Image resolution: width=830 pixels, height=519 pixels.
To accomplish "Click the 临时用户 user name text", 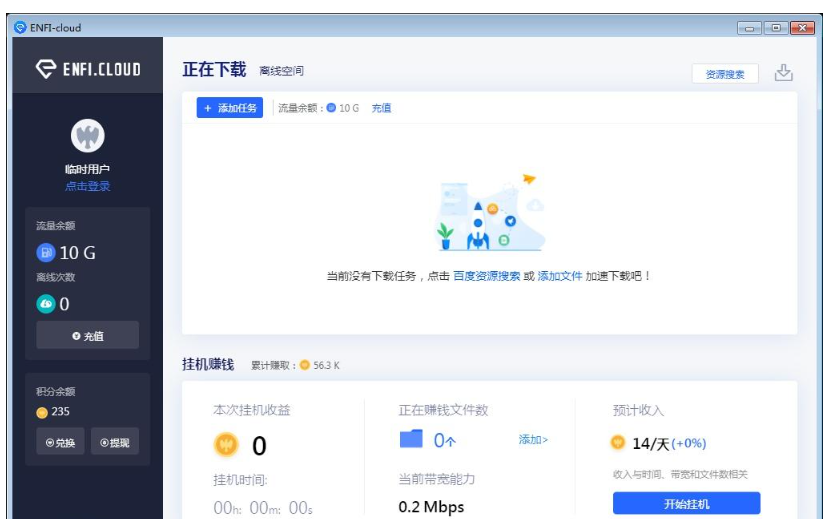I will pyautogui.click(x=88, y=169).
